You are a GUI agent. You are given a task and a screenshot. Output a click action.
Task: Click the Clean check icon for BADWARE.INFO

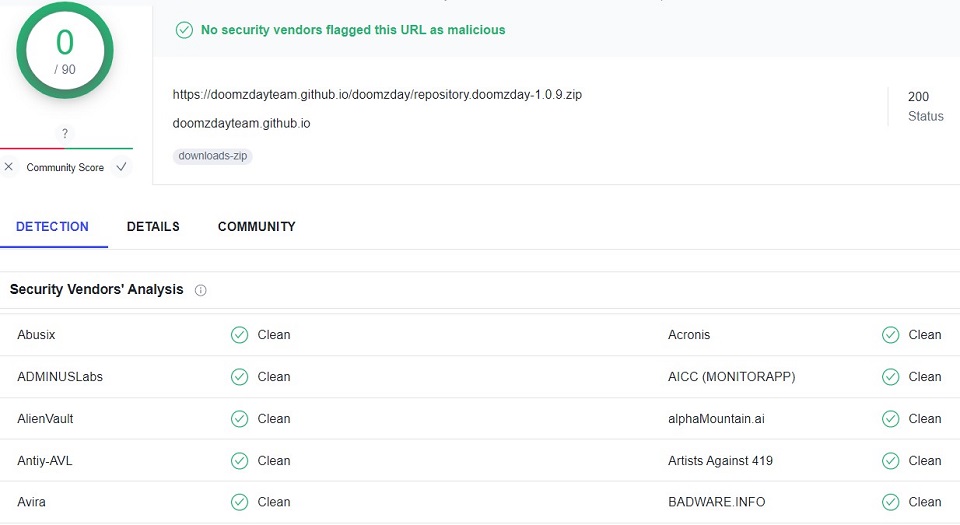890,502
